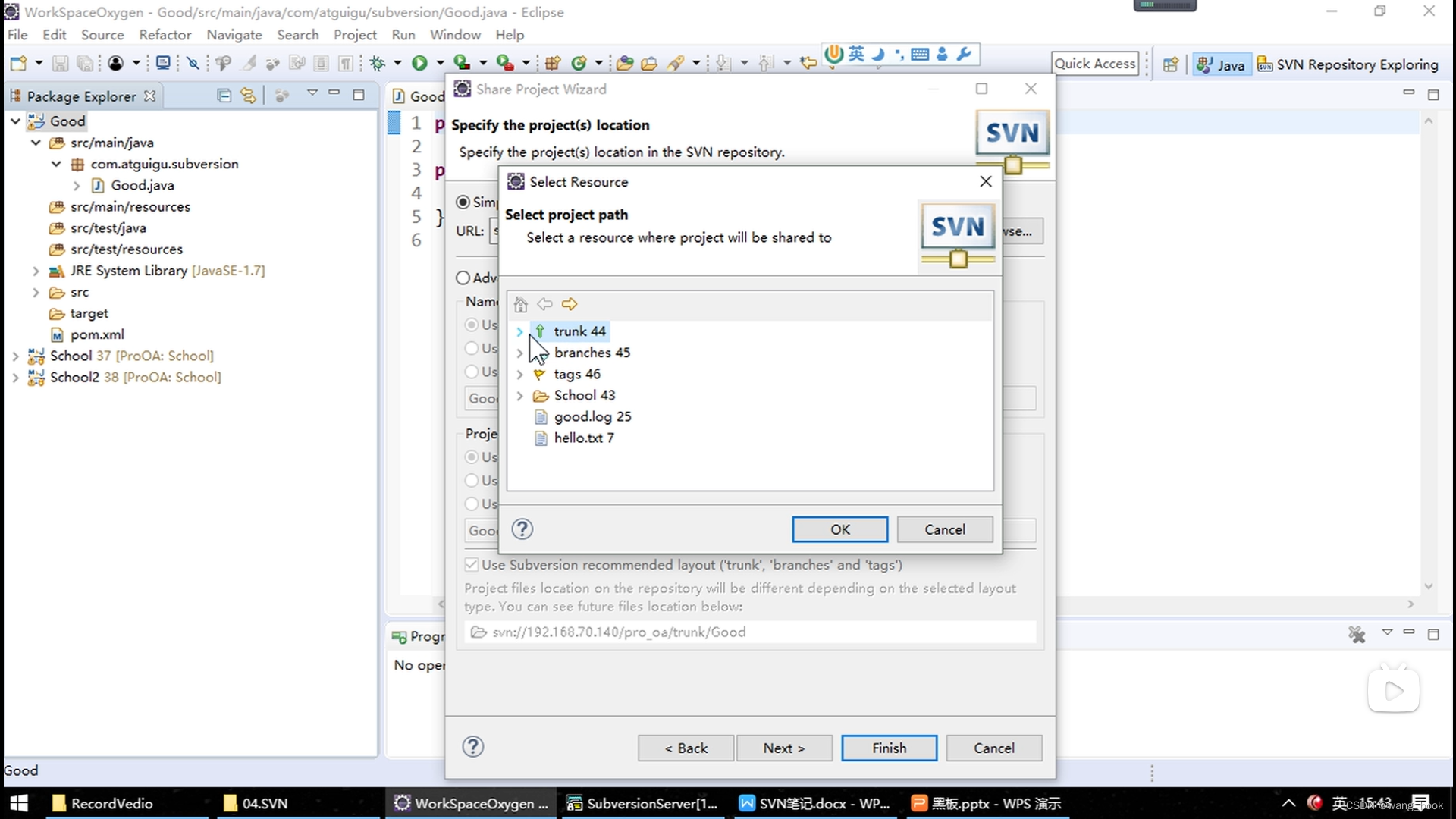Select the good.log 25 file item

click(x=592, y=416)
